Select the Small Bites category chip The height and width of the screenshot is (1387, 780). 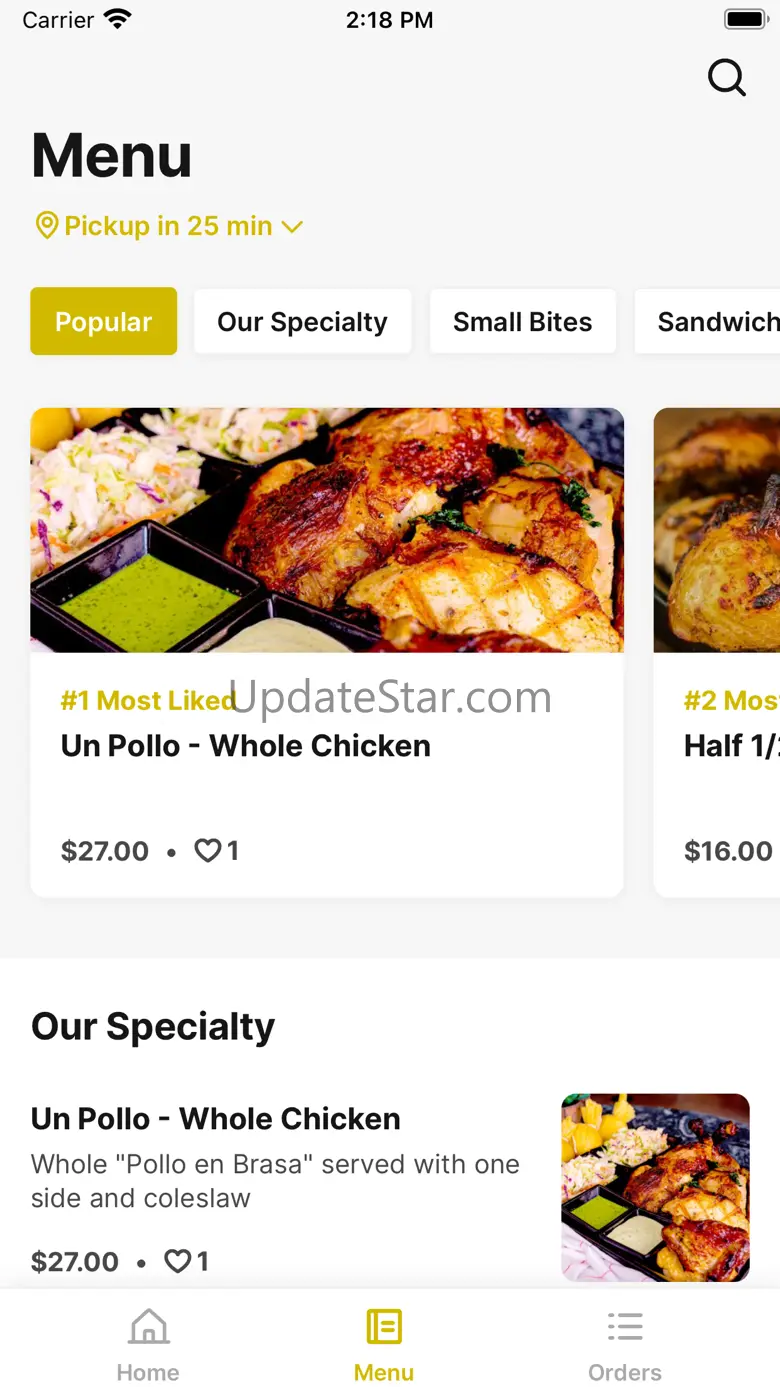tap(522, 321)
